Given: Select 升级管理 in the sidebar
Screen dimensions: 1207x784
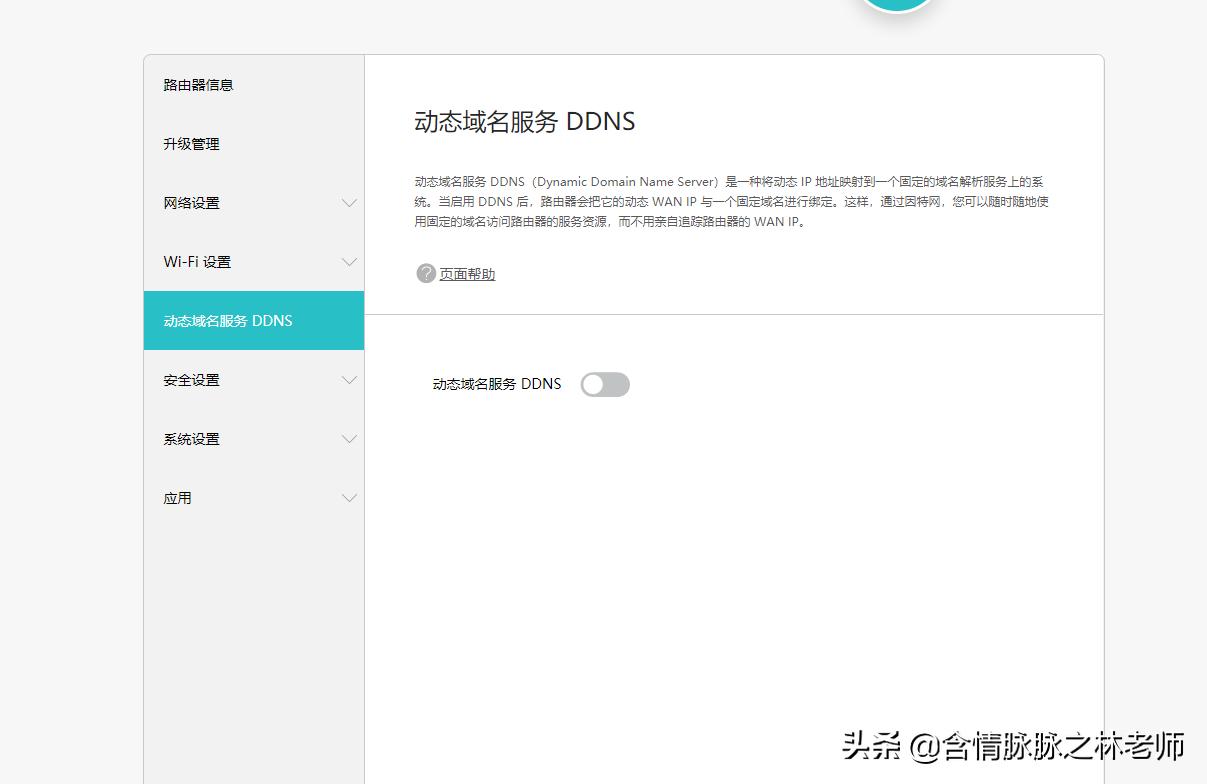Looking at the screenshot, I should point(191,143).
